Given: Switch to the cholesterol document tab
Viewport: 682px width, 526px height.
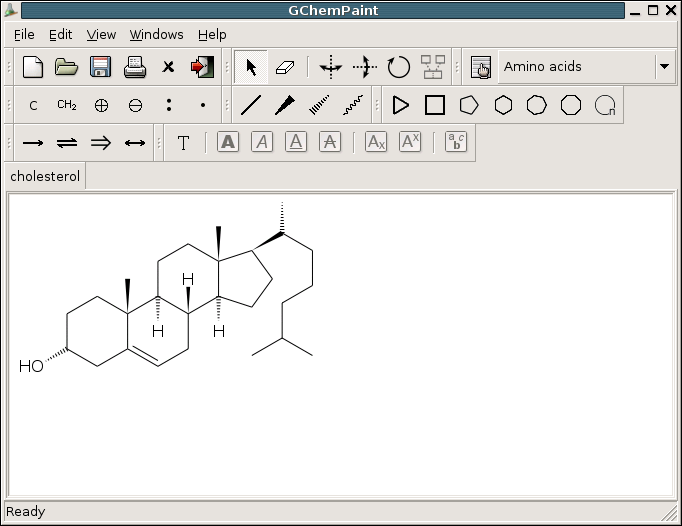Looking at the screenshot, I should click(x=45, y=177).
